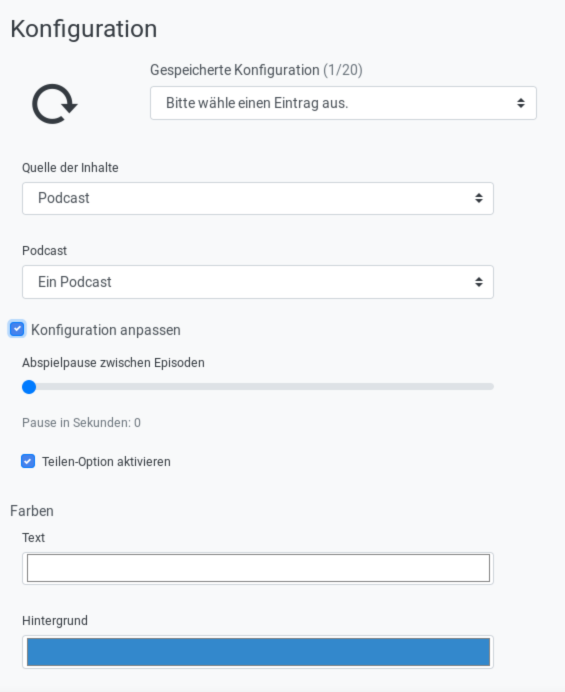The width and height of the screenshot is (565, 692).
Task: Uncheck the Konfiguration anpassen checkbox
Action: coord(17,329)
